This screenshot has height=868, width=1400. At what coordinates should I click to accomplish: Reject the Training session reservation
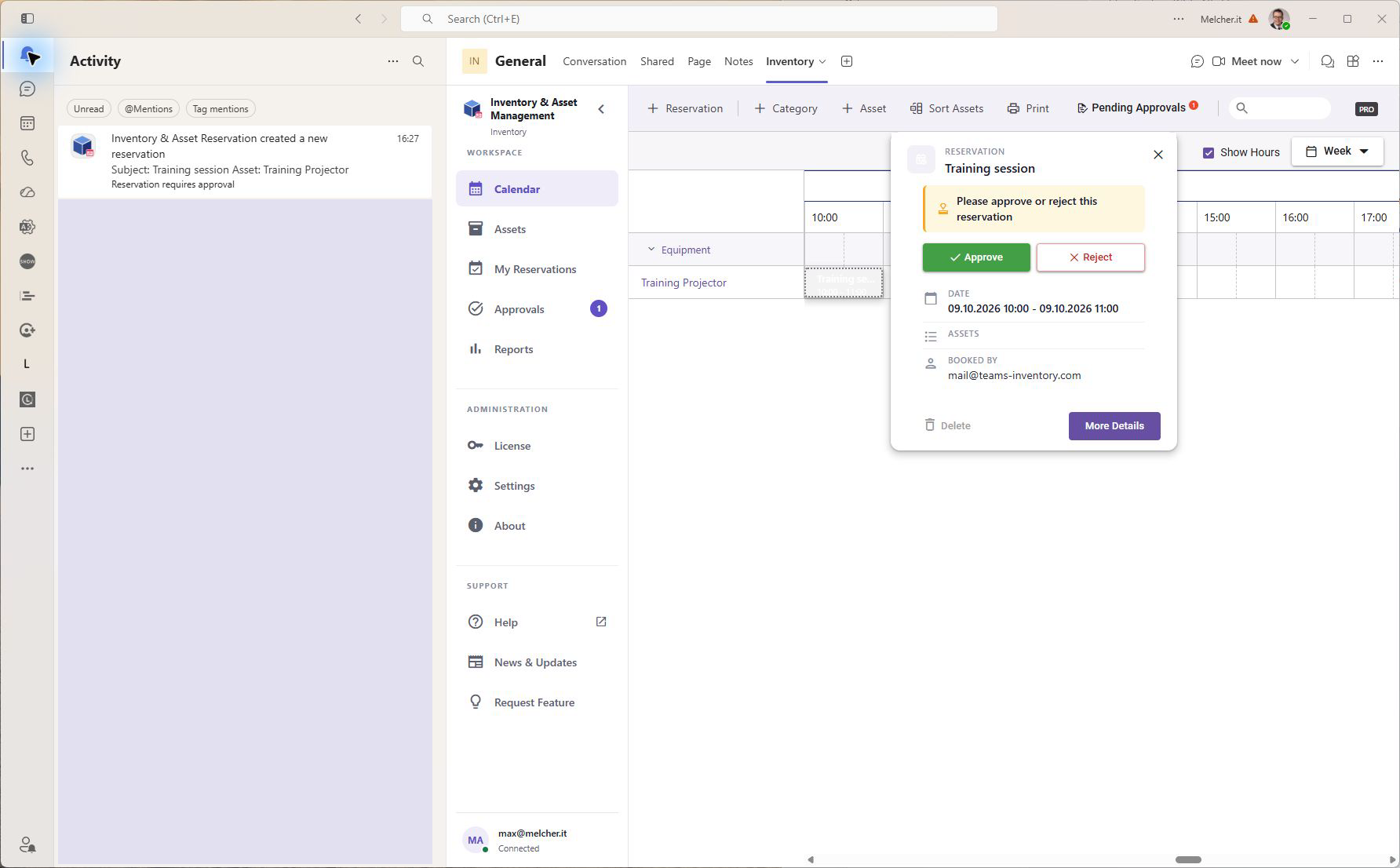click(x=1090, y=257)
